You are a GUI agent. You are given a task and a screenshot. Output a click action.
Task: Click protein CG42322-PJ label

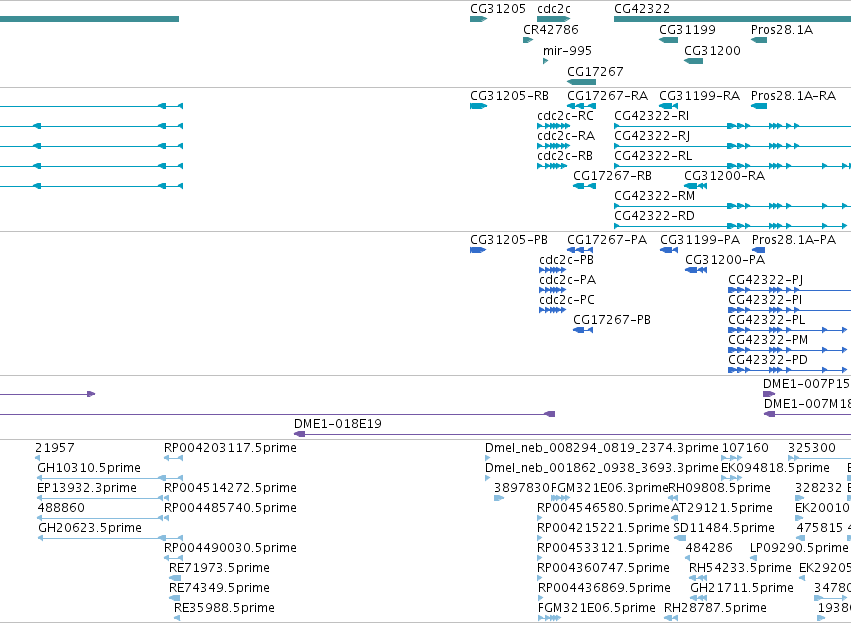pos(765,279)
